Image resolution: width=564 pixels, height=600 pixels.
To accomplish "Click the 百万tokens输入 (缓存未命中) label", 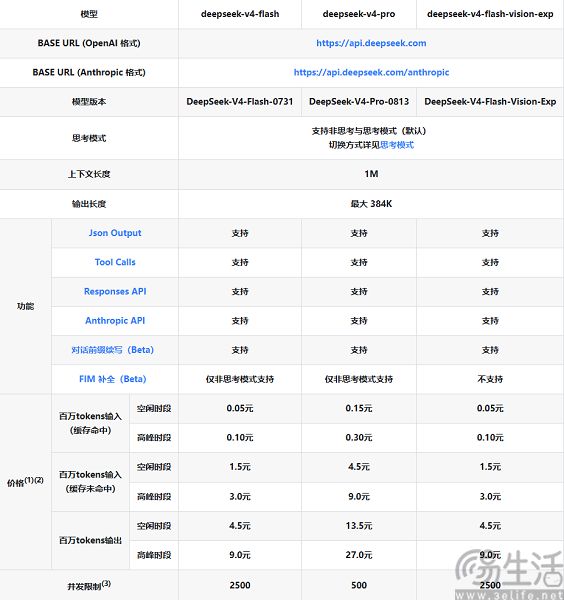I will click(x=90, y=482).
